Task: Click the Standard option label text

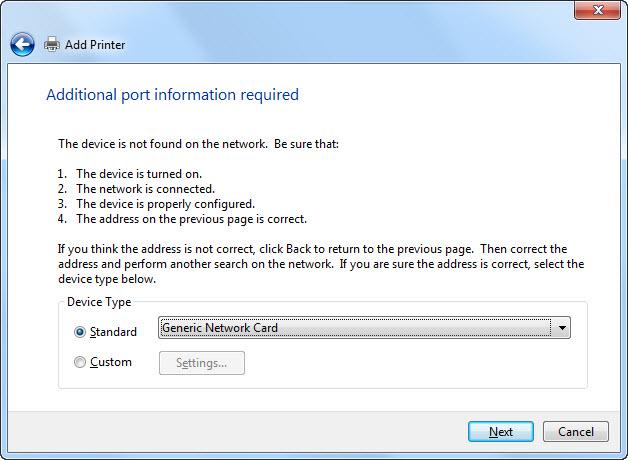Action: [113, 332]
